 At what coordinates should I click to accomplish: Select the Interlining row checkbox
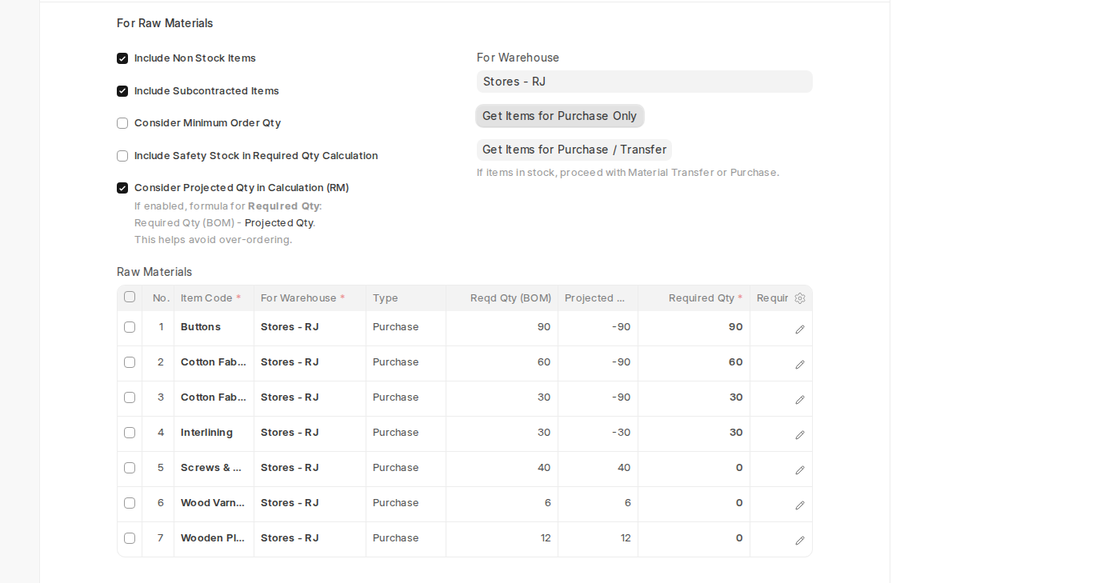[129, 432]
